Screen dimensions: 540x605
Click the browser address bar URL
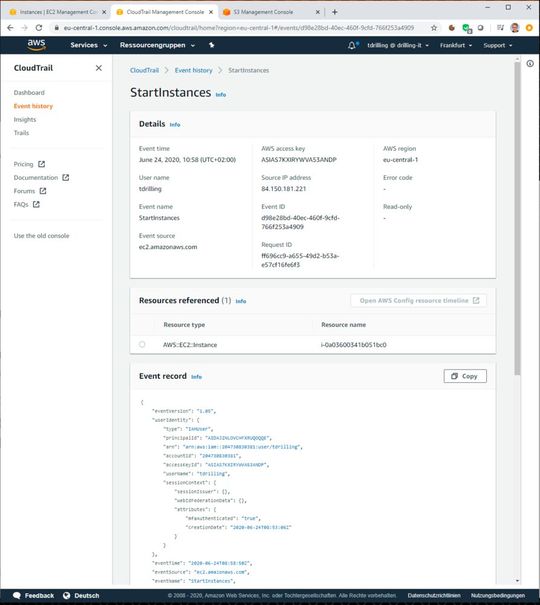click(x=239, y=28)
